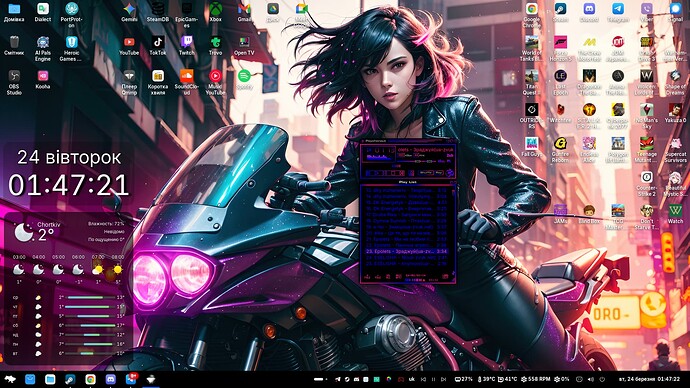Skip to previous track in taskbar
The height and width of the screenshot is (388, 690).
423,379
